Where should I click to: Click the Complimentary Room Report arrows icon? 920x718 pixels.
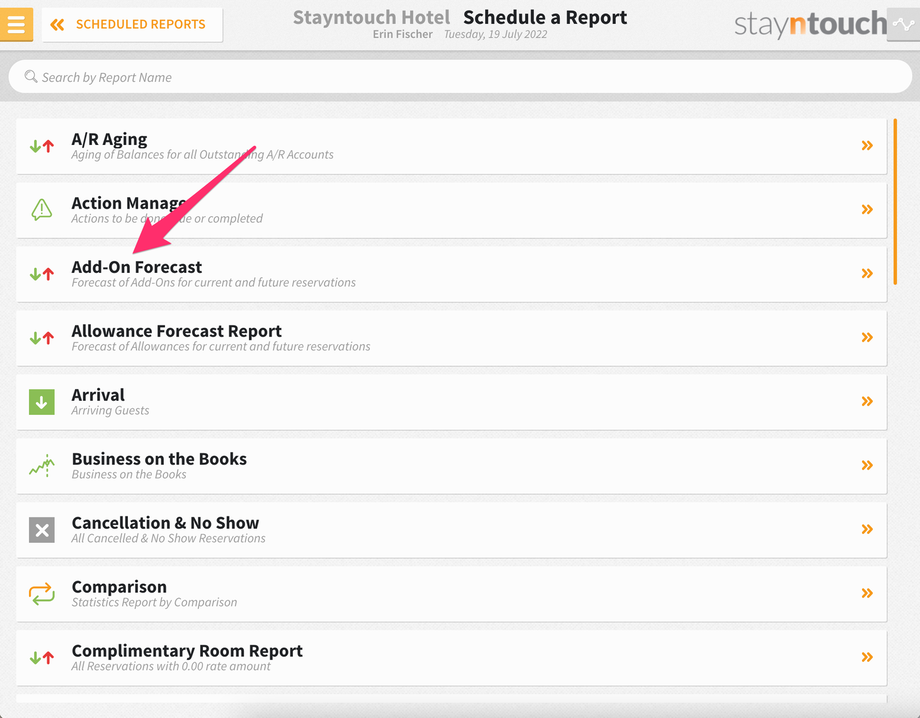(x=42, y=658)
